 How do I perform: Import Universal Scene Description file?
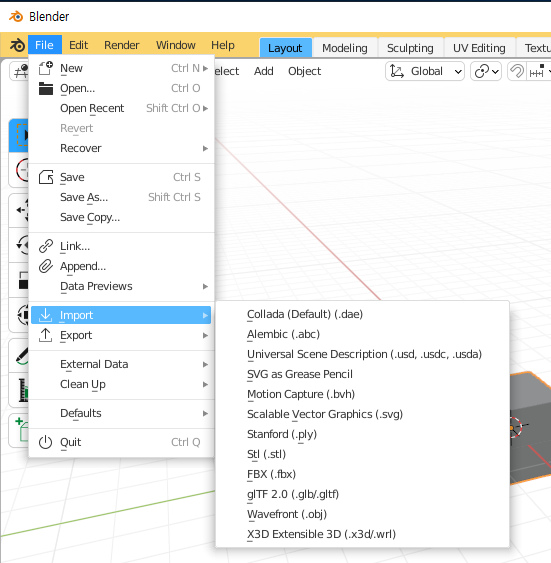[x=363, y=354]
